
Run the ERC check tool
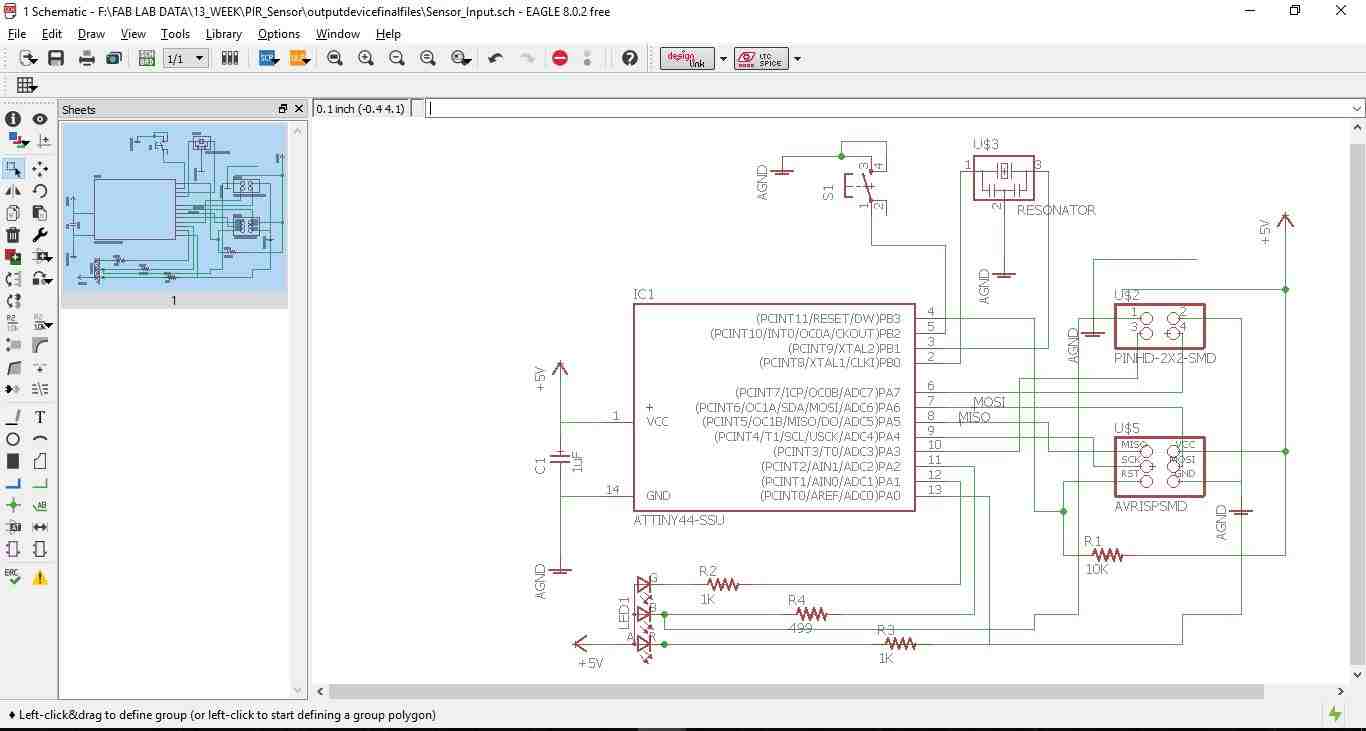(13, 577)
